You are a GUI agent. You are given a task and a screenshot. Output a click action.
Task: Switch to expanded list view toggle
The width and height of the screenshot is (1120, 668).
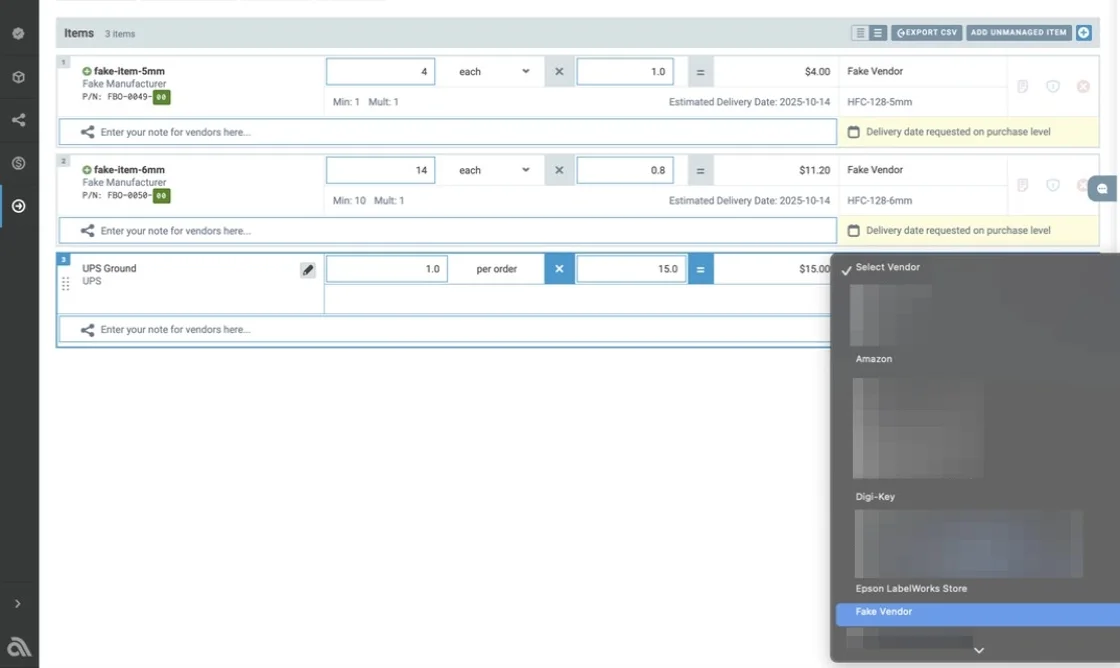coord(878,33)
